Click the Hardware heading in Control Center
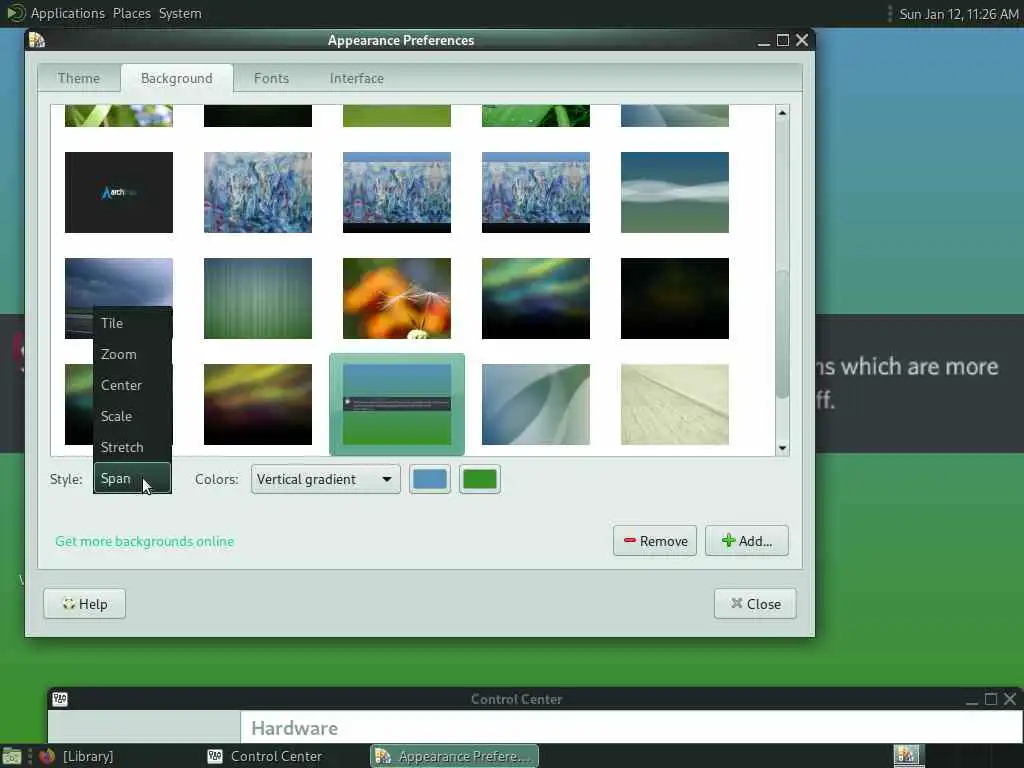 pos(295,728)
